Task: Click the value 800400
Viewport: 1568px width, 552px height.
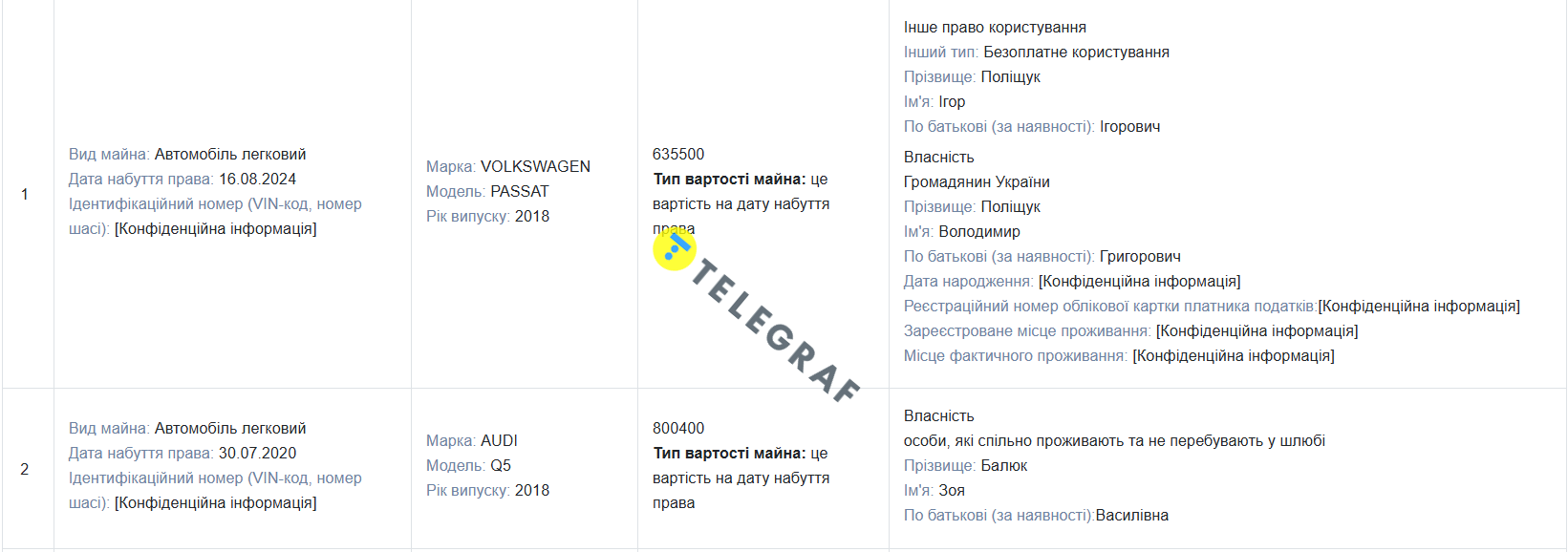Action: (678, 428)
